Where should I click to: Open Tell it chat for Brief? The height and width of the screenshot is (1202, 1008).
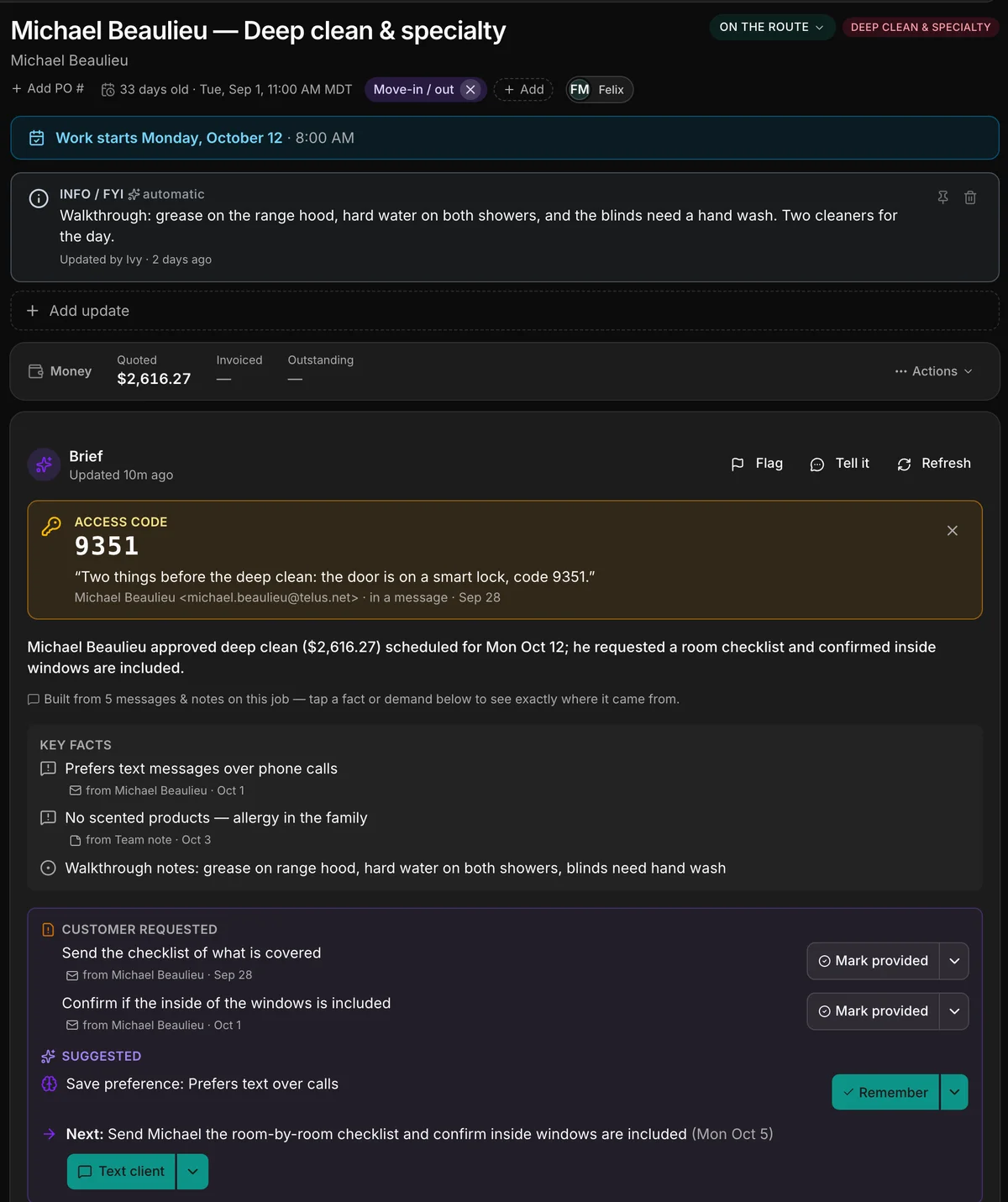point(839,464)
